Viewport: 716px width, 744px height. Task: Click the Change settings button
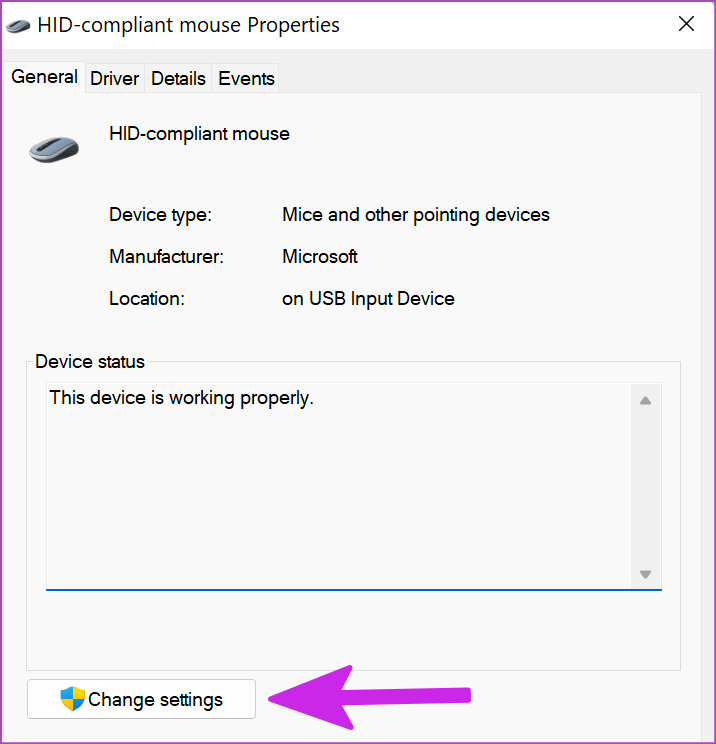(141, 699)
